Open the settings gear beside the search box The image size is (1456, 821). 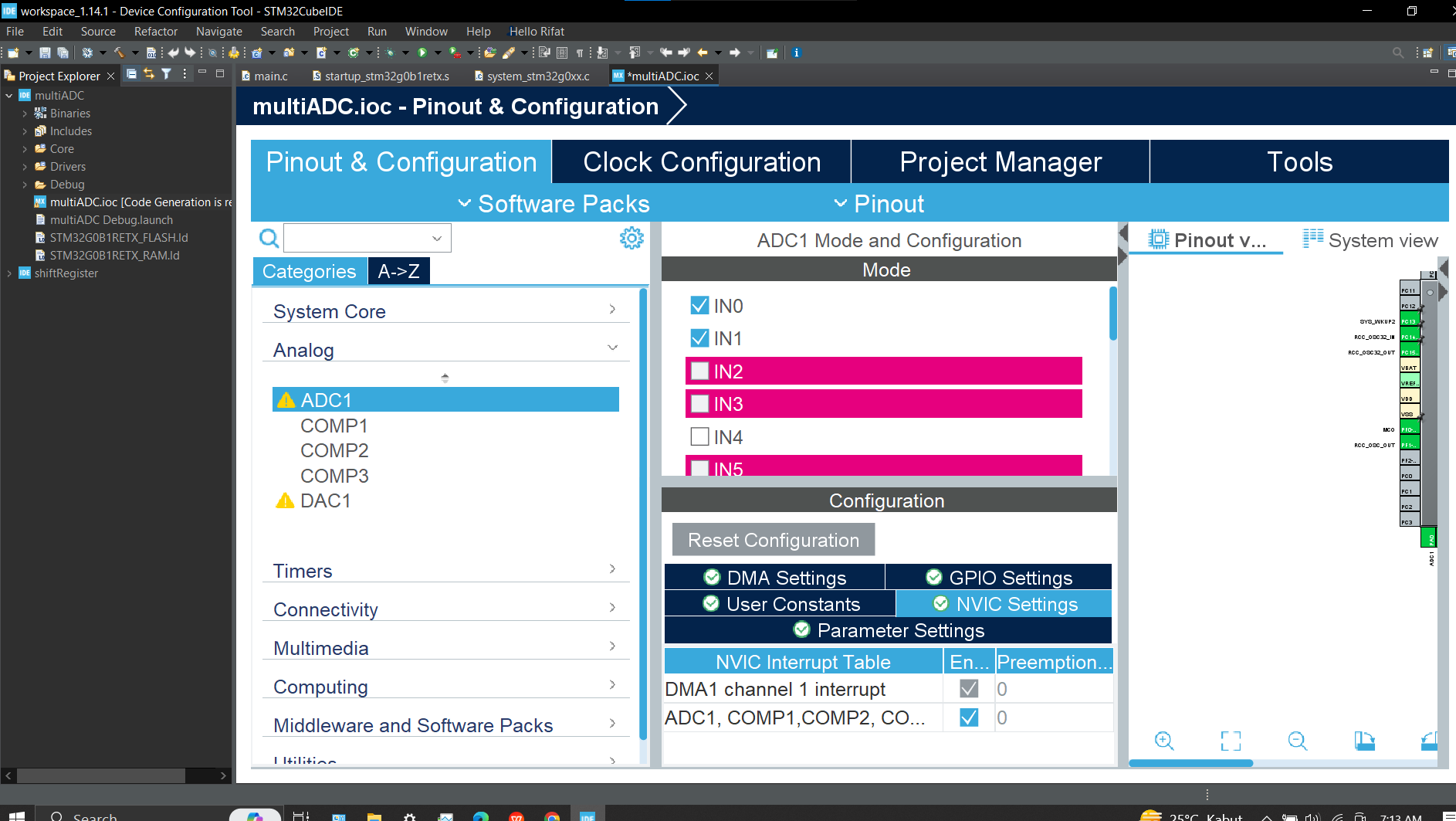pos(632,238)
